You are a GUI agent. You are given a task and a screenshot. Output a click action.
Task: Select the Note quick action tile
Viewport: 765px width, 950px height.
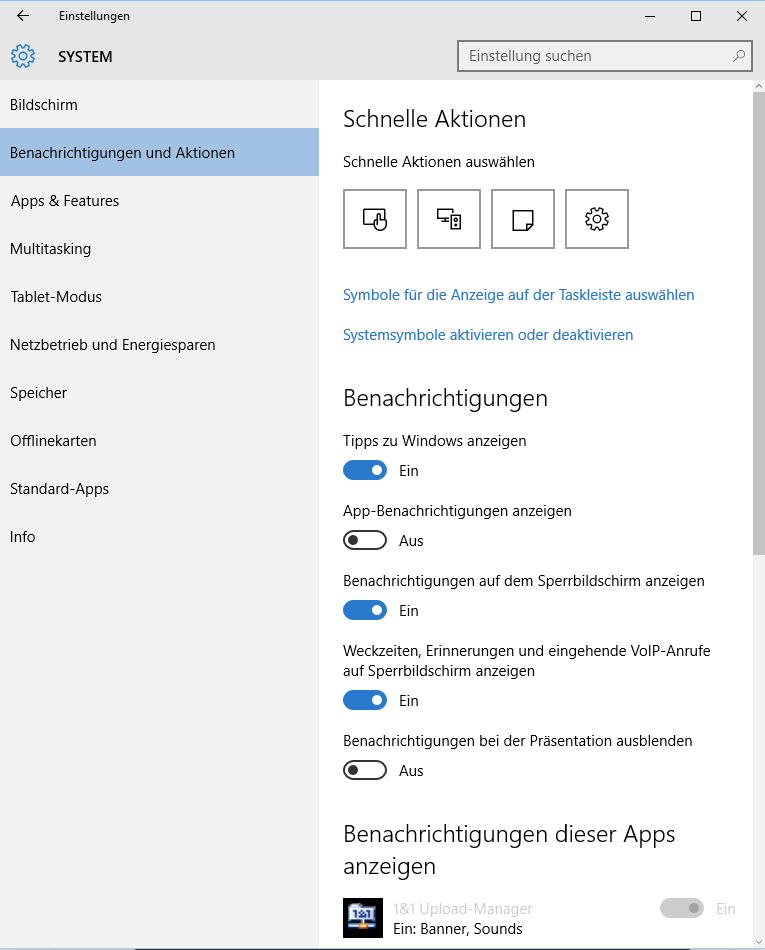[523, 219]
